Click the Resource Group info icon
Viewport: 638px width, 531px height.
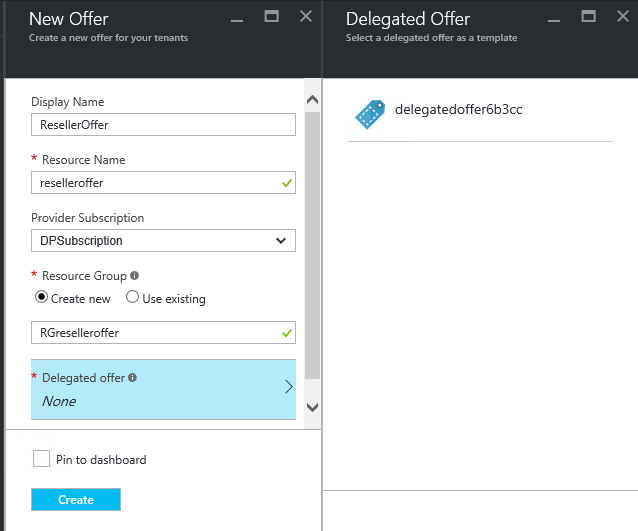tap(135, 275)
